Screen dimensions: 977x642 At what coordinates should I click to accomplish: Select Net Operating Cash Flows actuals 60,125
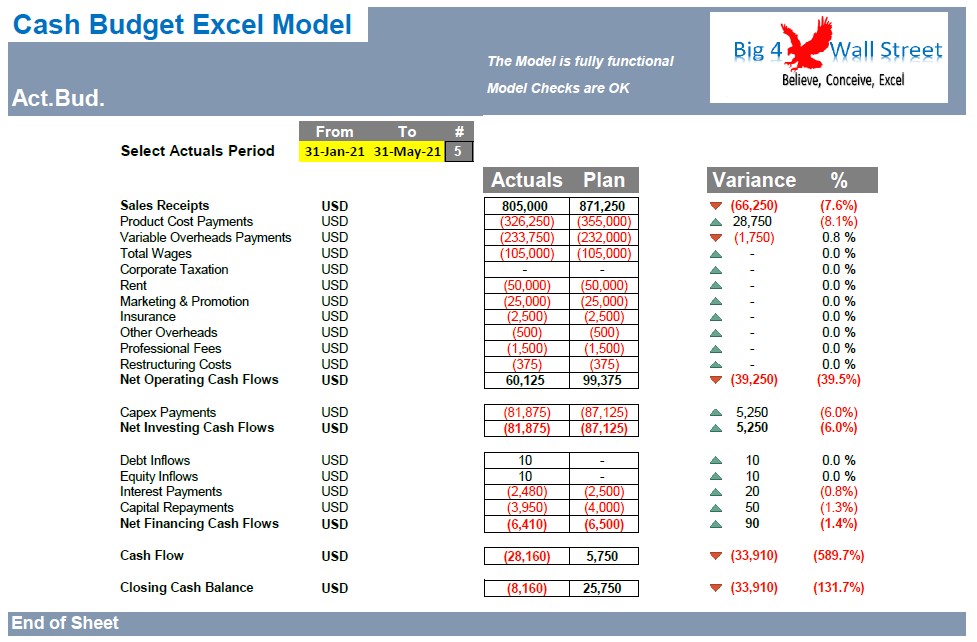coord(527,380)
